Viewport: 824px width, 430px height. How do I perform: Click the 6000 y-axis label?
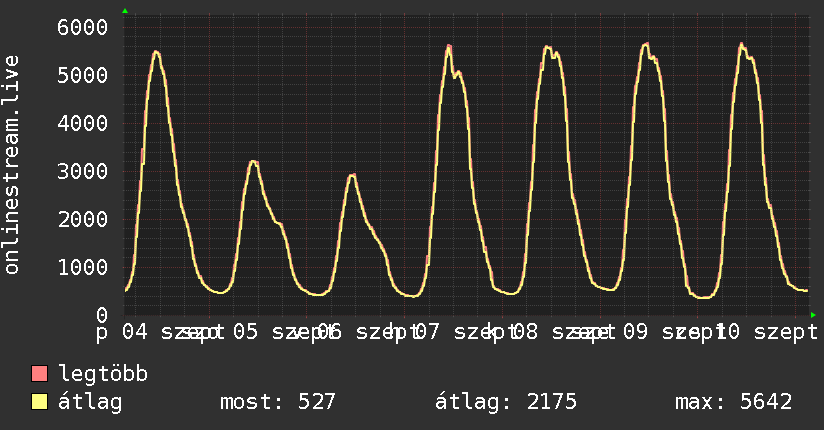click(x=83, y=27)
